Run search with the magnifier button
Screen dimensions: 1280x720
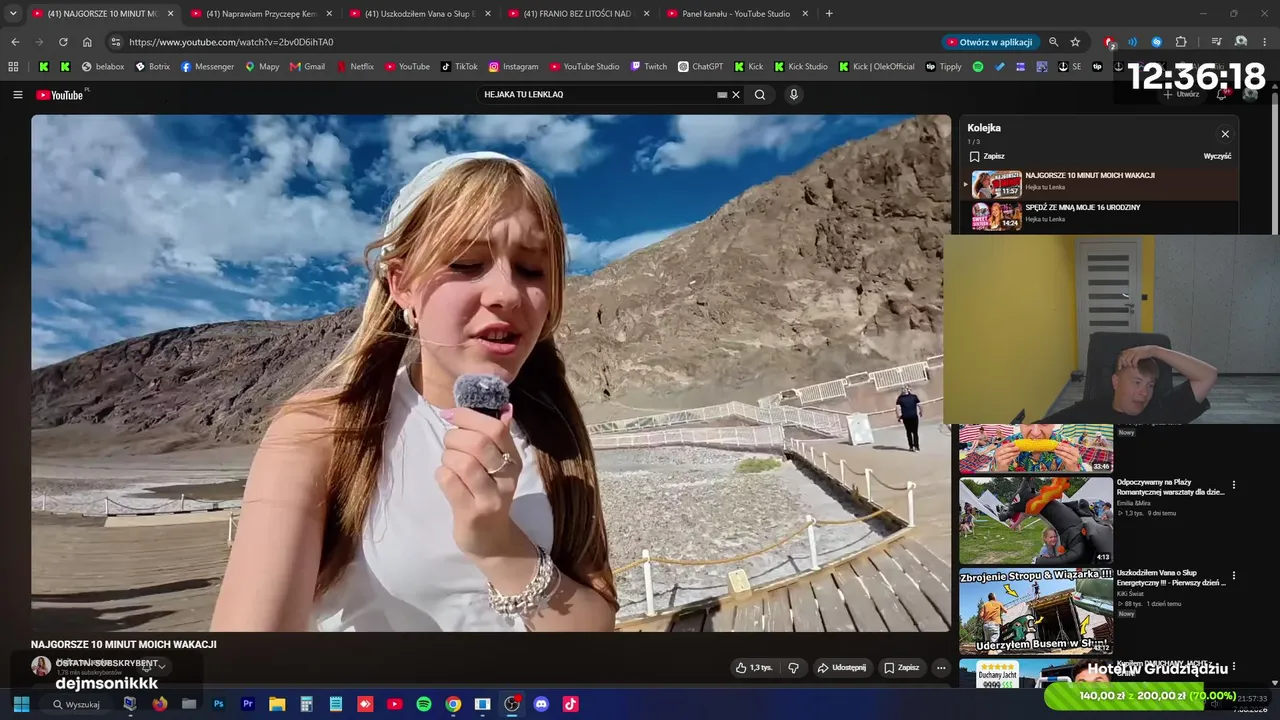click(760, 95)
